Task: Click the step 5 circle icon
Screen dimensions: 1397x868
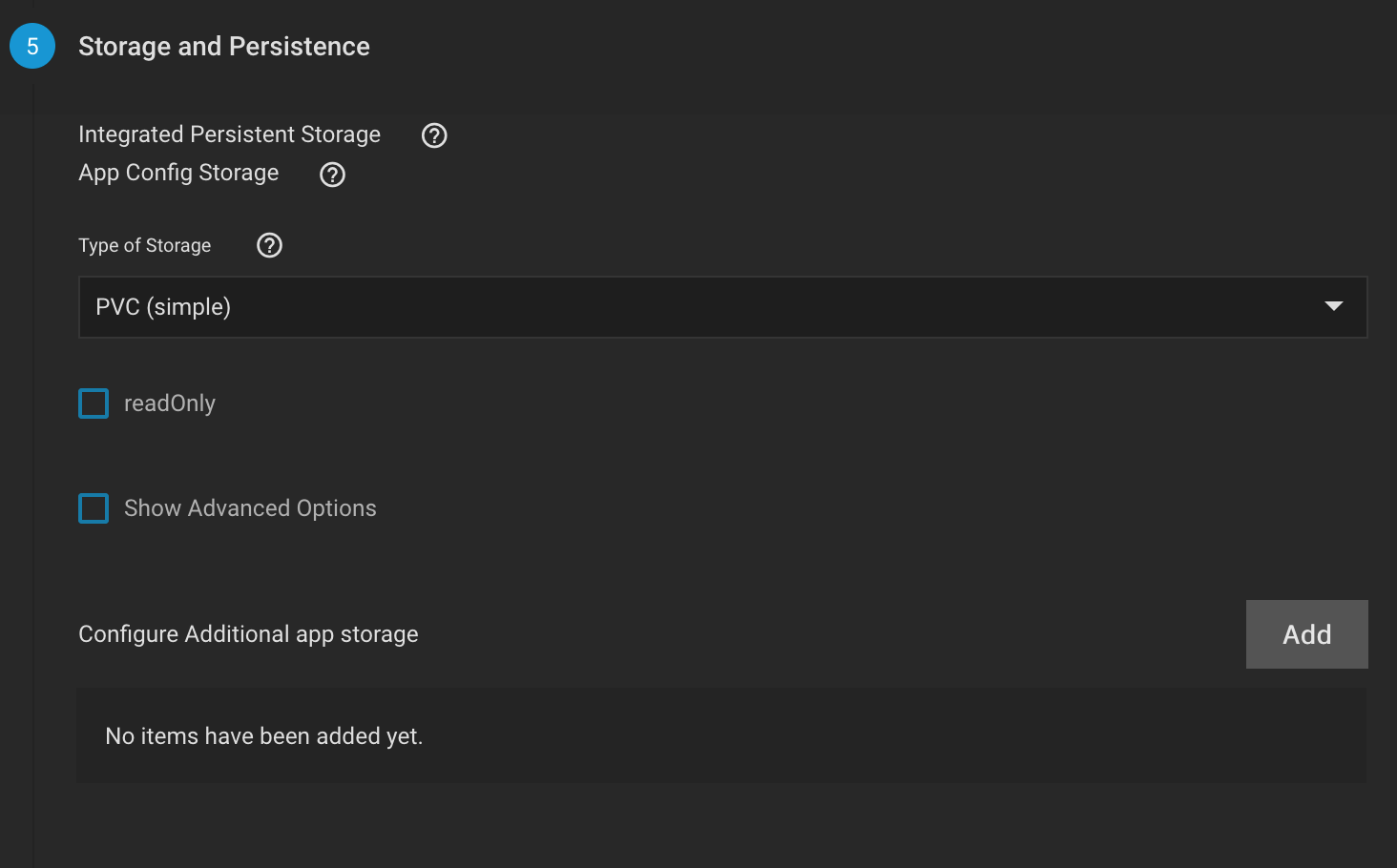Action: click(32, 46)
